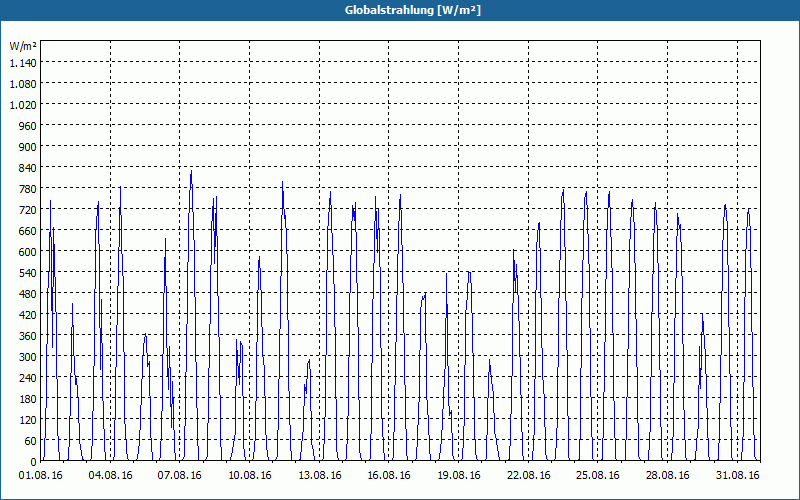Click the 10.08.16 date label
Image resolution: width=800 pixels, height=500 pixels.
pyautogui.click(x=249, y=476)
